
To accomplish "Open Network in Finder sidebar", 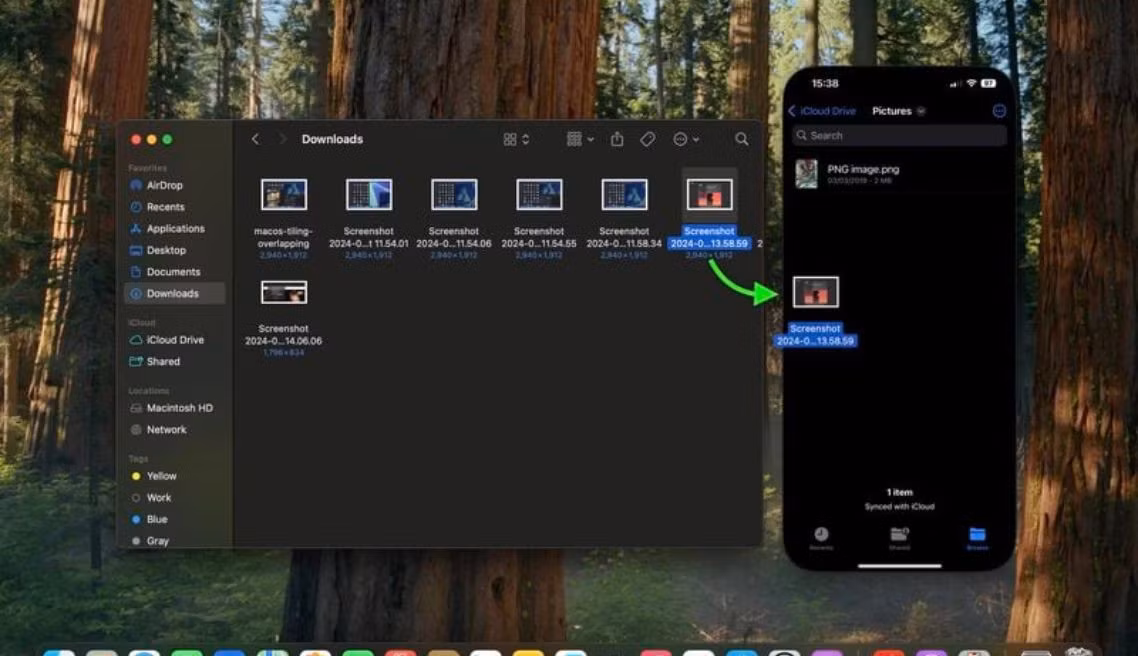I will point(174,430).
